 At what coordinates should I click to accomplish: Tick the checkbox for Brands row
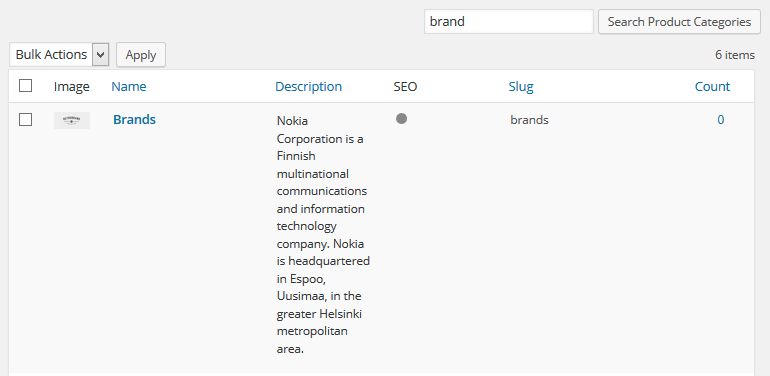26,119
